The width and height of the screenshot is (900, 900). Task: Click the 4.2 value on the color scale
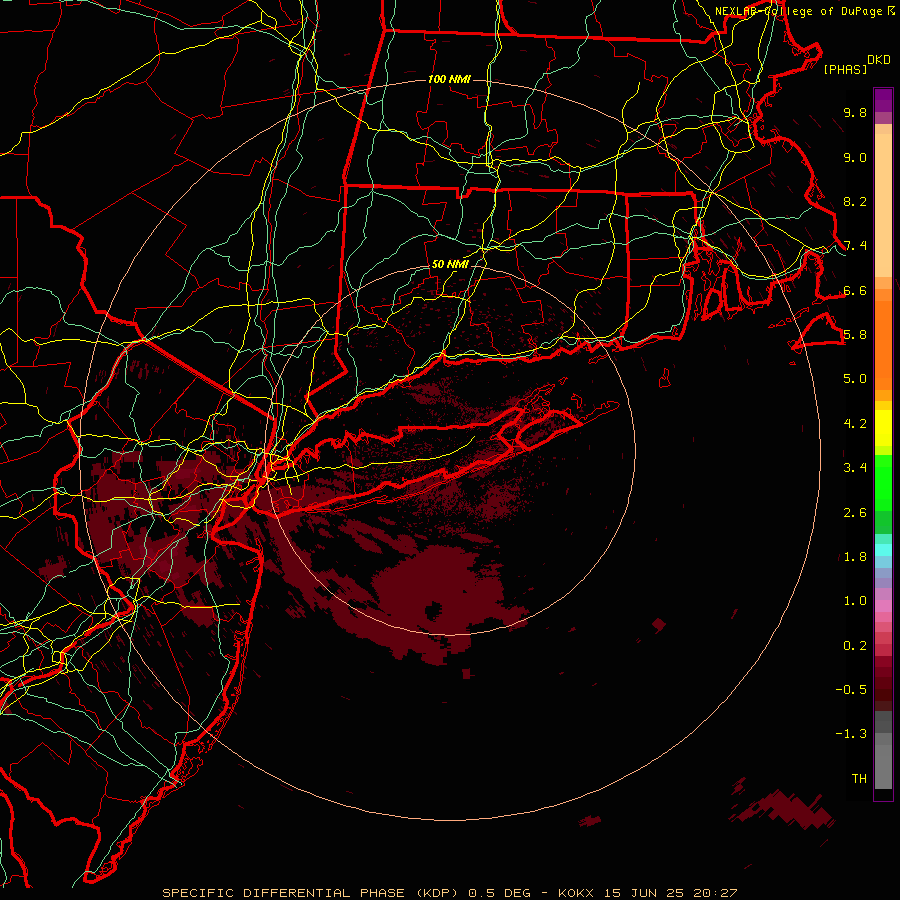tap(855, 424)
